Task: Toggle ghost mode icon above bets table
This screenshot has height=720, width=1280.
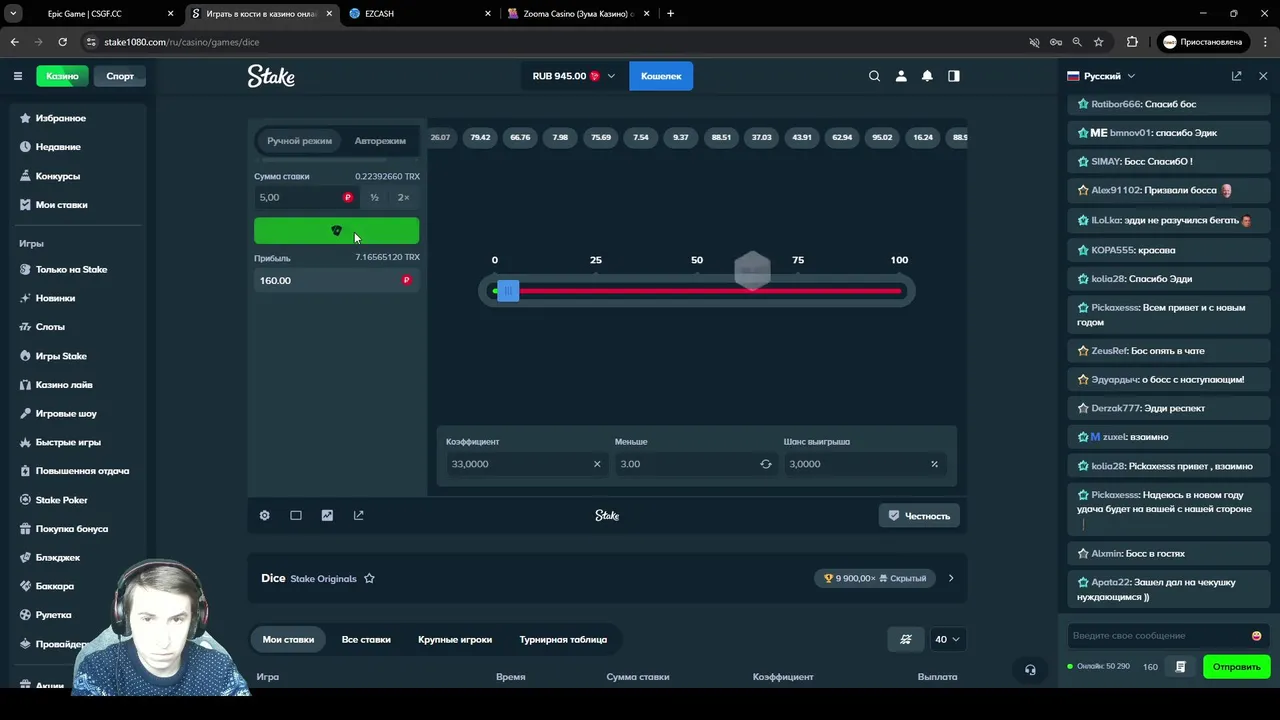Action: (906, 639)
